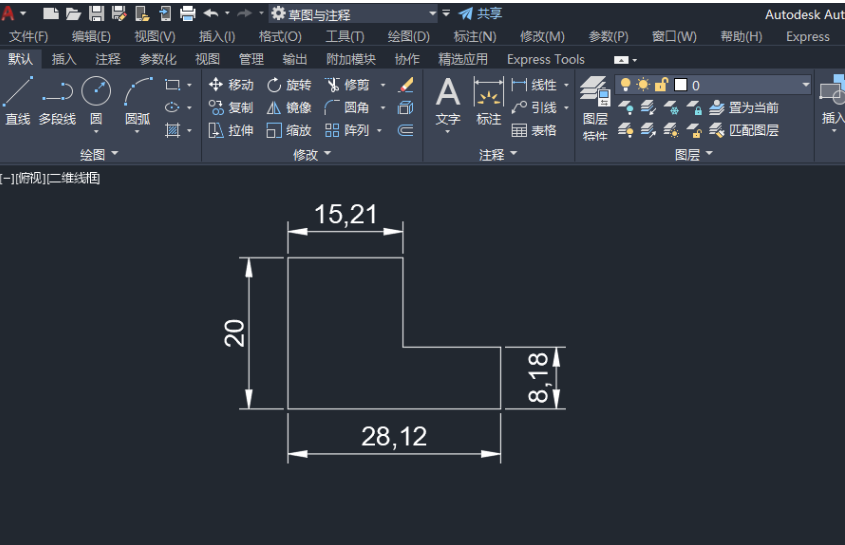845x545 pixels.
Task: Expand the 图层 panel flyout
Action: tap(694, 155)
